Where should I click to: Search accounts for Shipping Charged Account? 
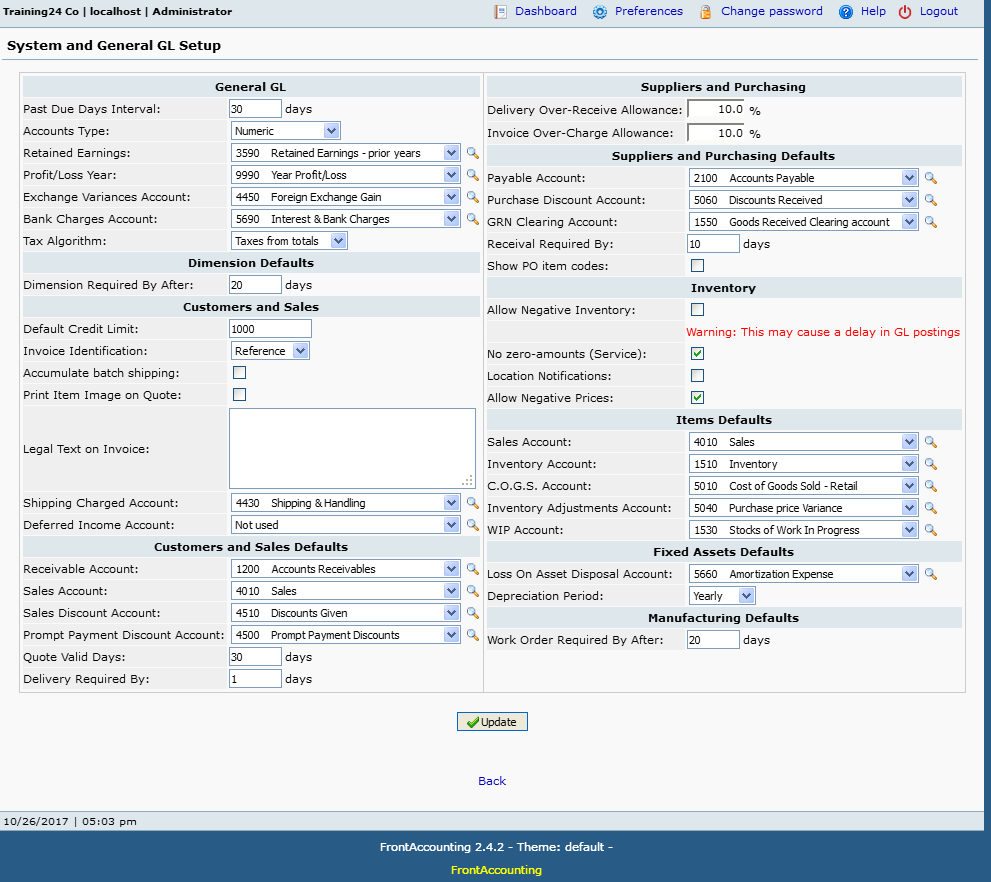pos(472,503)
